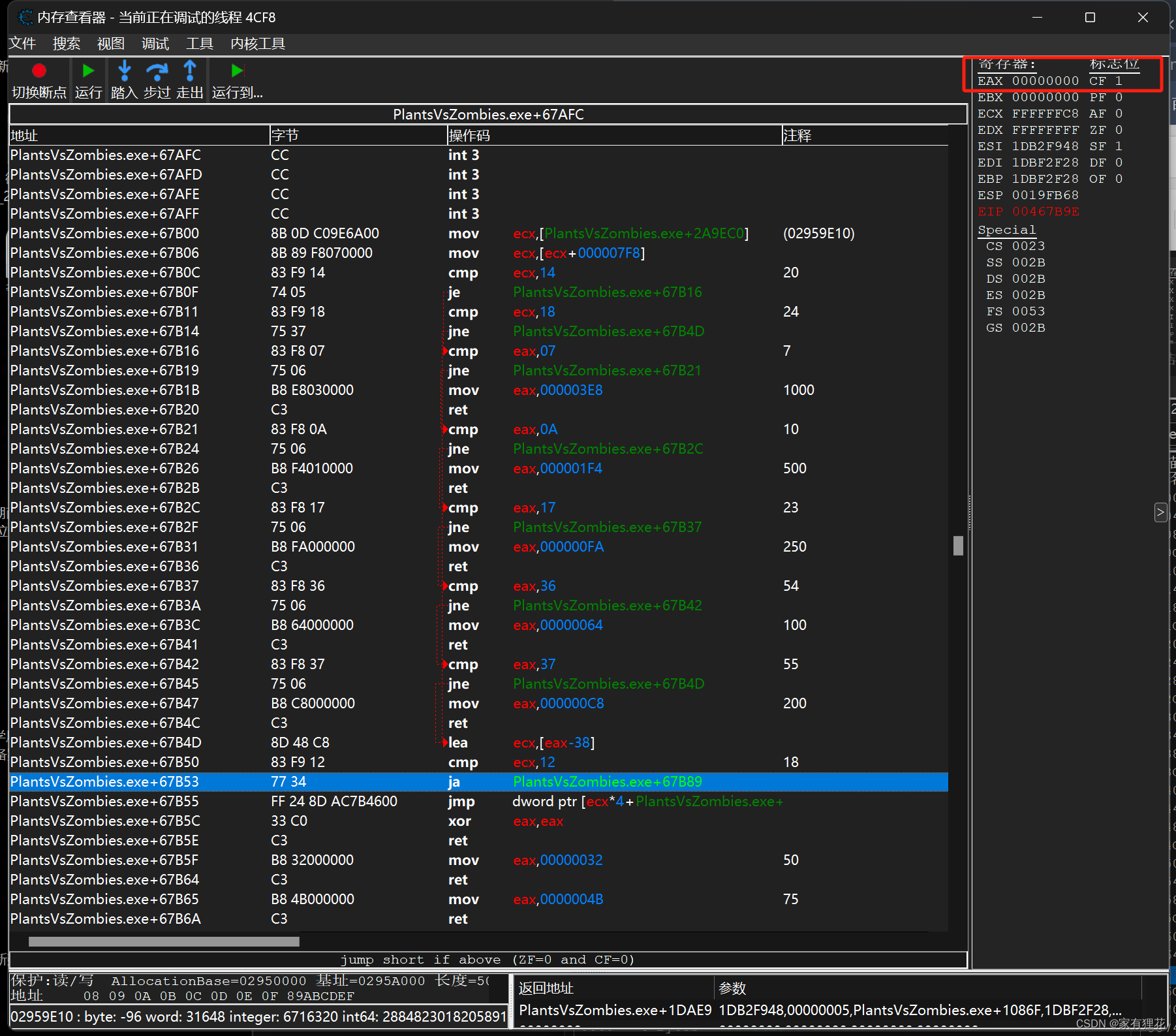Select the mov eax,0000004B row
Viewport: 1176px width, 1036px height.
[x=478, y=899]
